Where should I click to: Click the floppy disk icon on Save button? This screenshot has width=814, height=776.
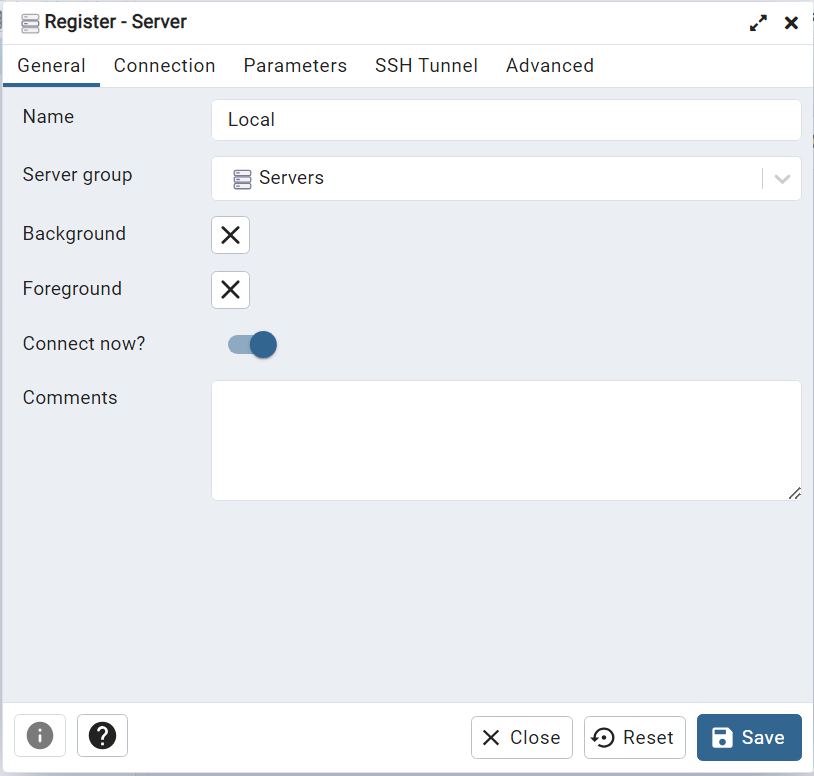coord(722,737)
